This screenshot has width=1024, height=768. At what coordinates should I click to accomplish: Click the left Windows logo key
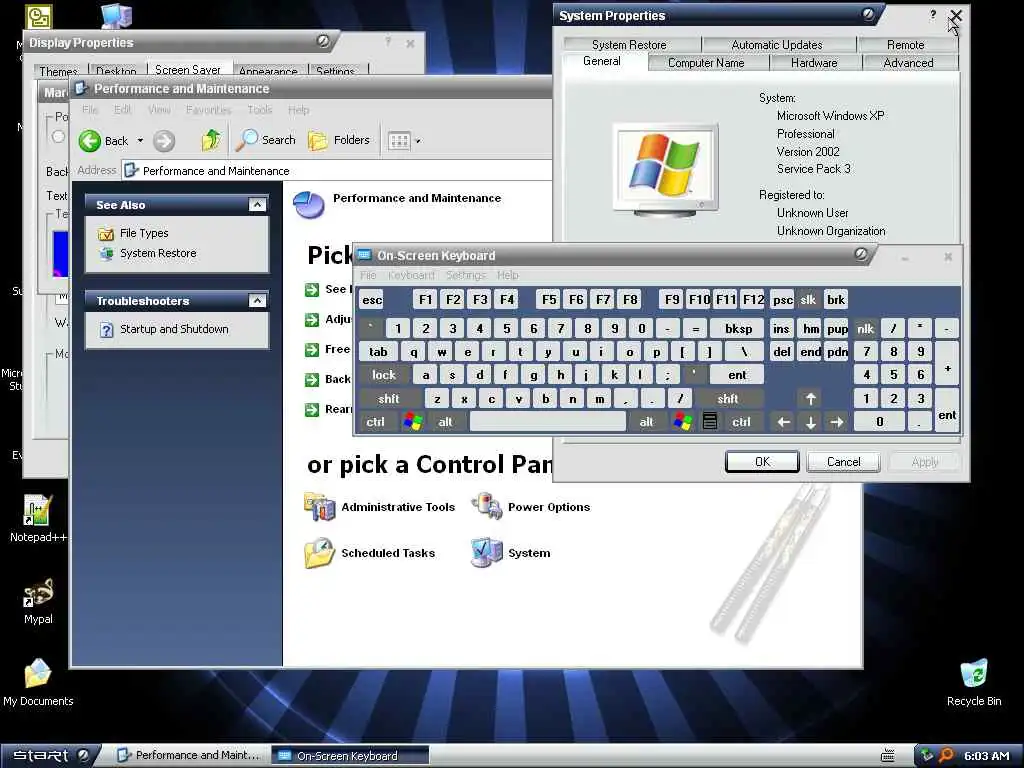click(413, 422)
